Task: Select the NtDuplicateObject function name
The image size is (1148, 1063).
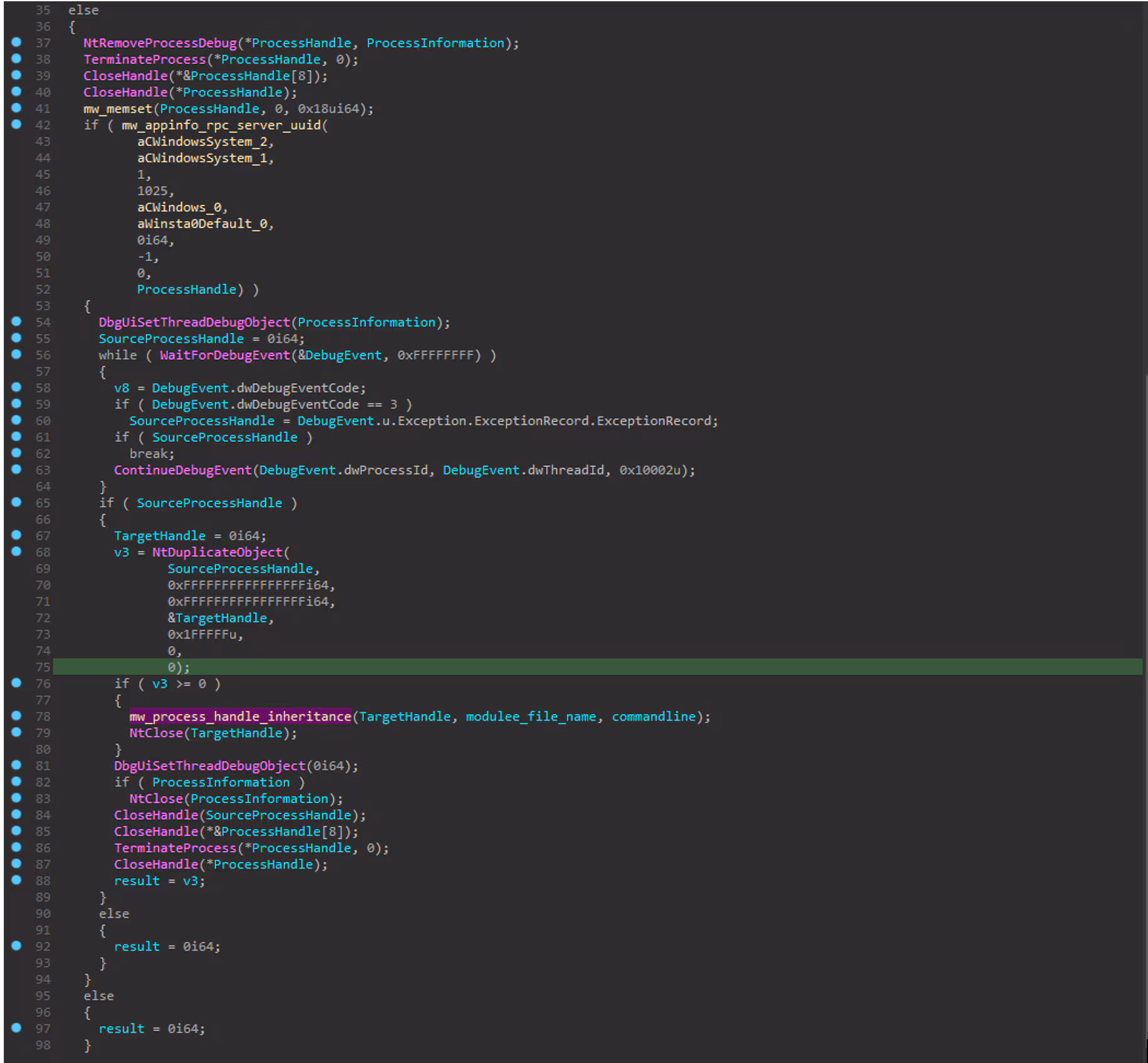Action: coord(217,552)
